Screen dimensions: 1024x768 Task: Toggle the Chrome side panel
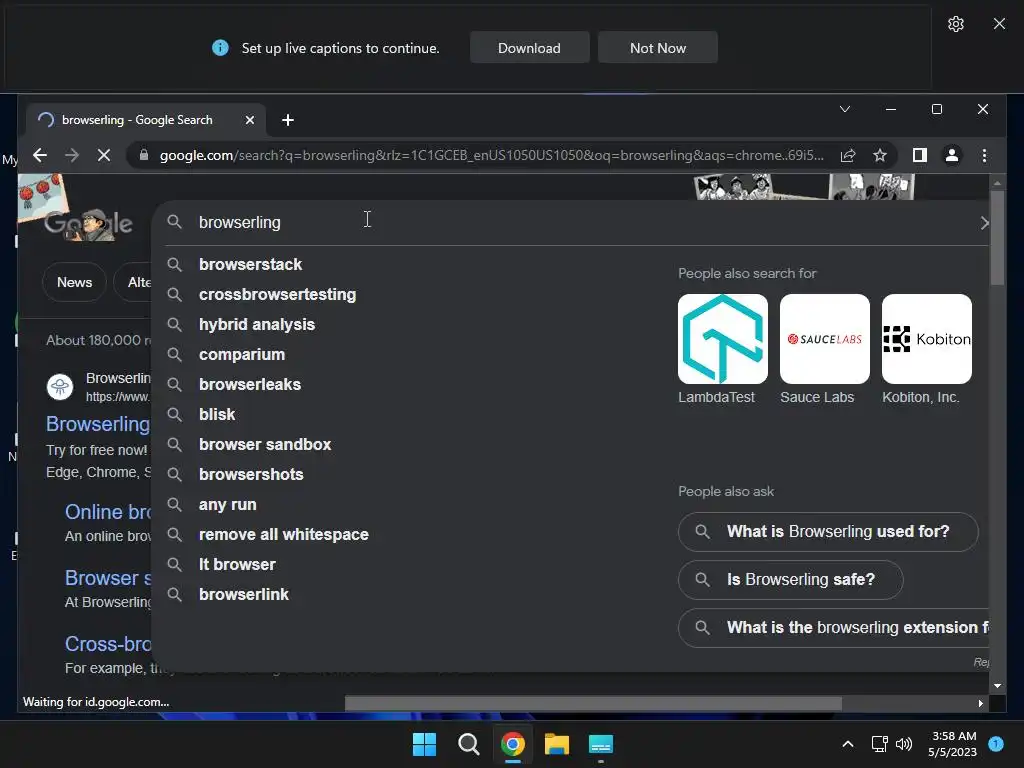coord(920,155)
